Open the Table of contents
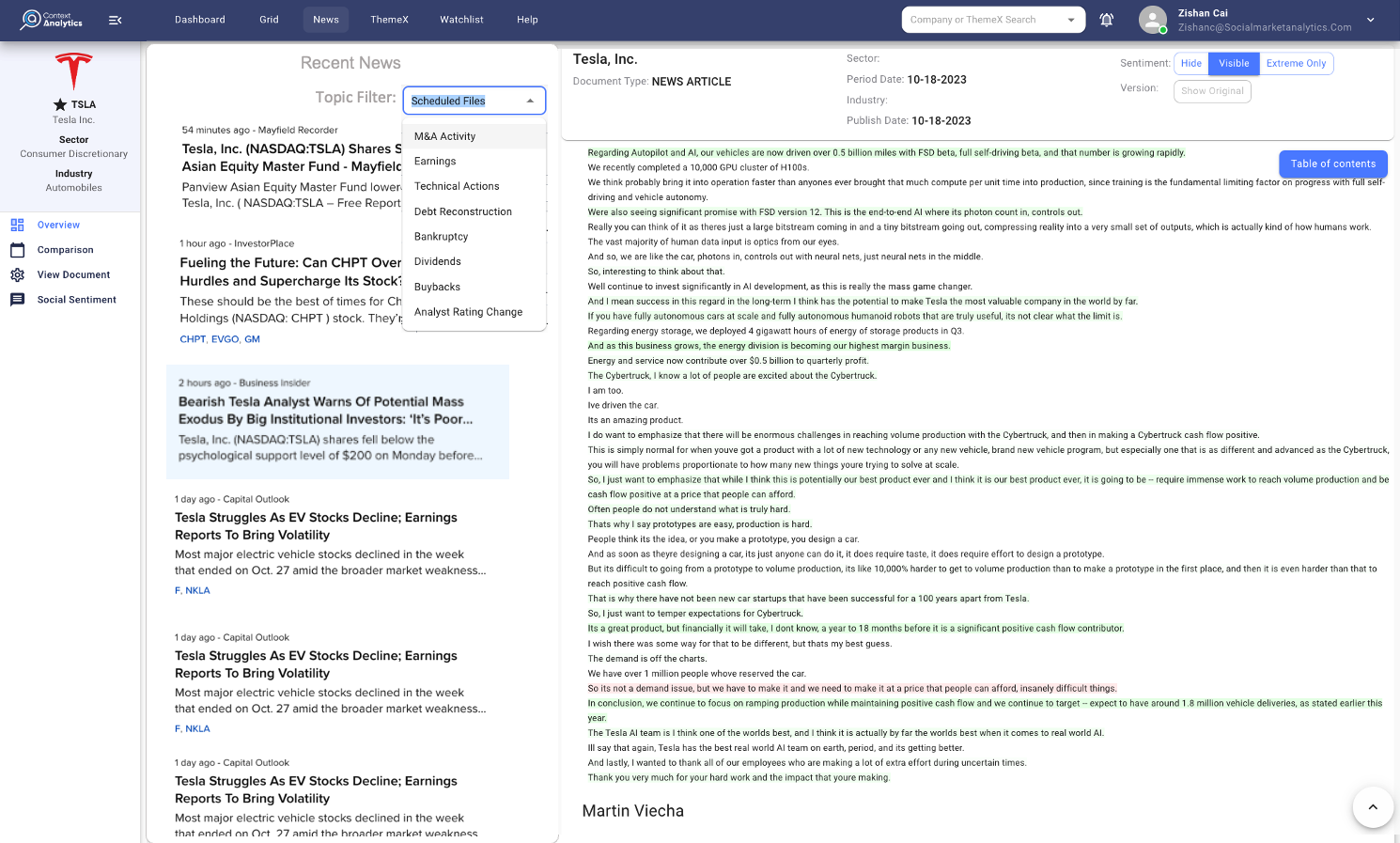1400x843 pixels. click(x=1332, y=164)
